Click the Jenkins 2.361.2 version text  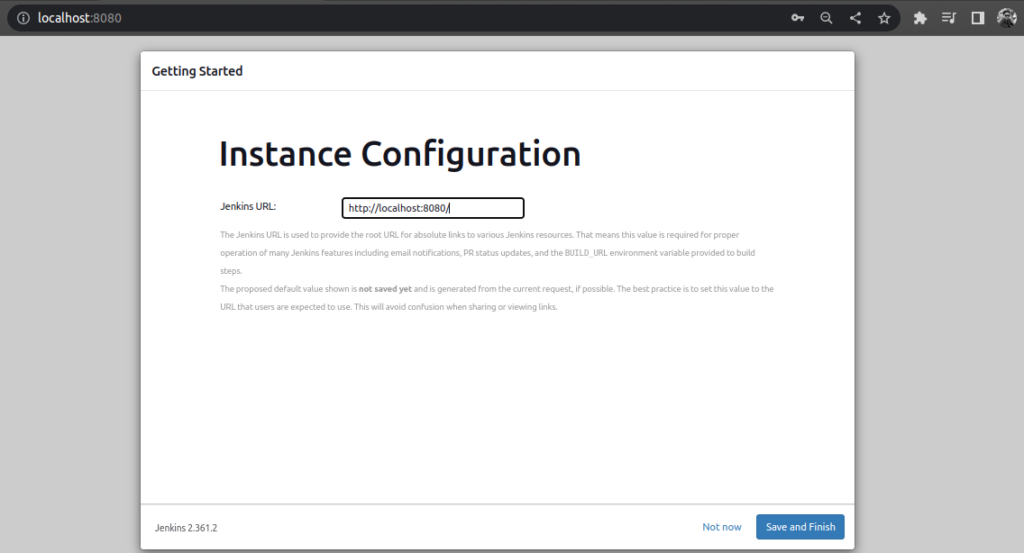[186, 528]
